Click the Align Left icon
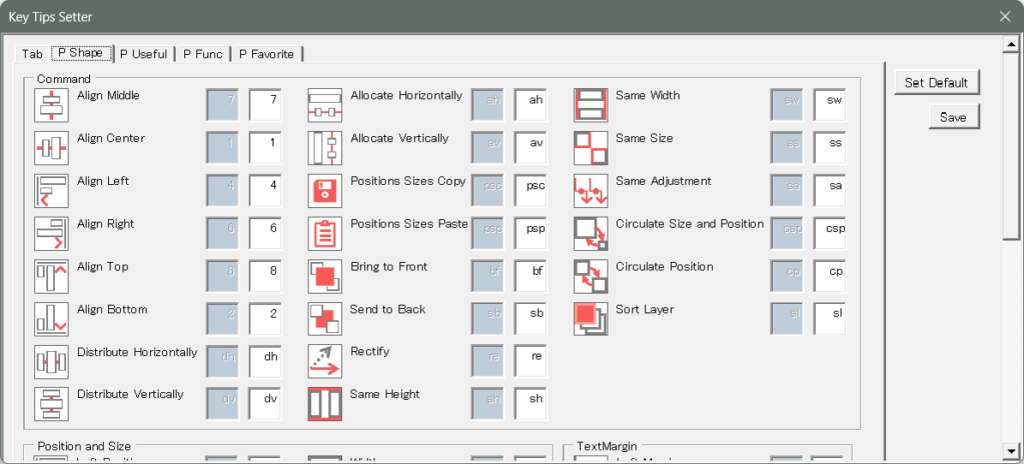This screenshot has width=1024, height=464. coord(51,190)
